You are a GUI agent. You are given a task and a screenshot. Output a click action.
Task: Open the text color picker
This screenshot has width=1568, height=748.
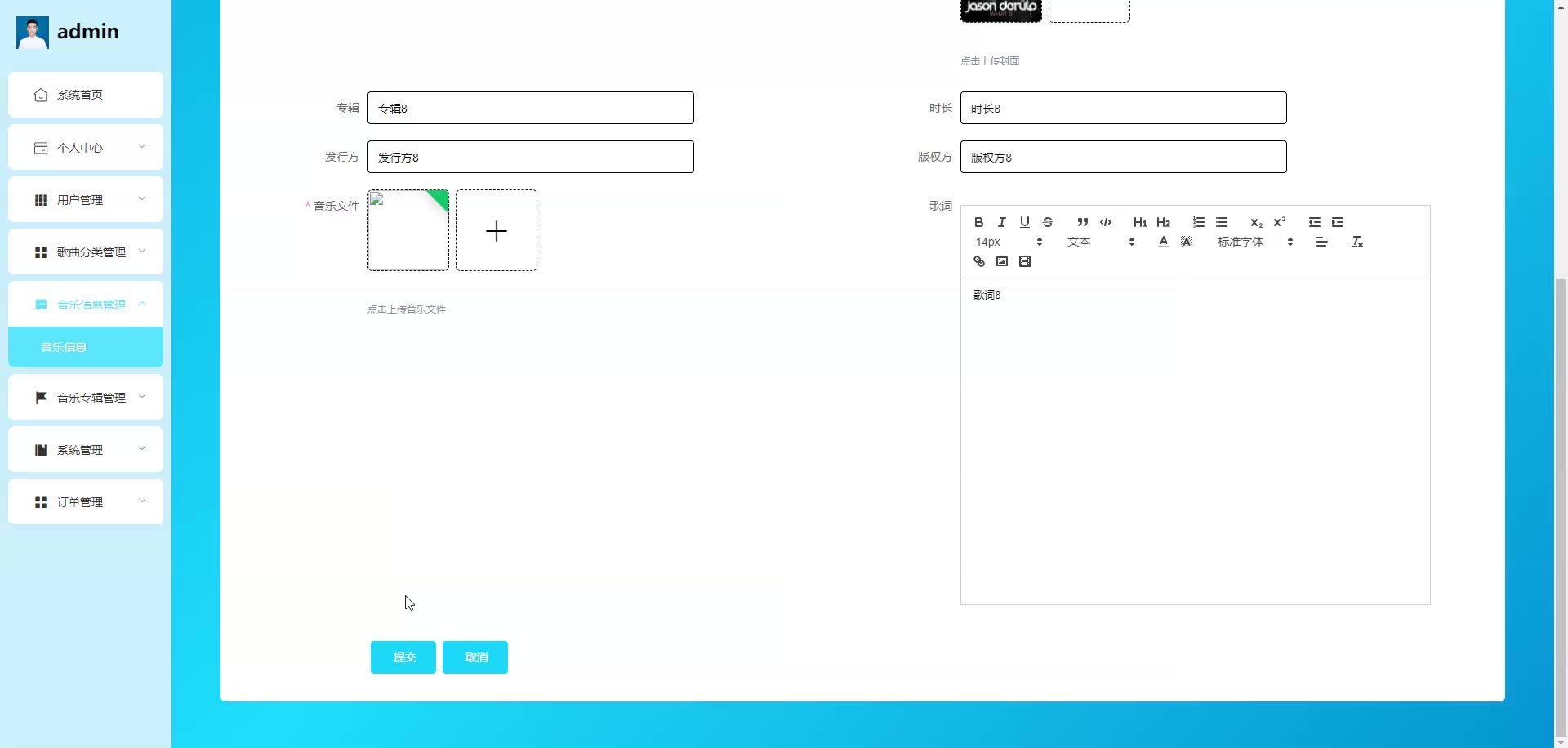[1163, 242]
